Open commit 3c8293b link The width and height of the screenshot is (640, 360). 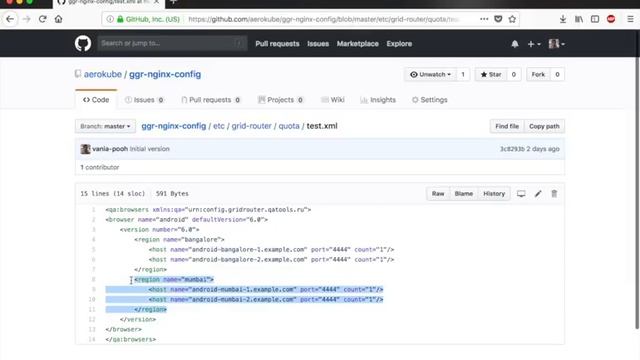[x=512, y=149]
